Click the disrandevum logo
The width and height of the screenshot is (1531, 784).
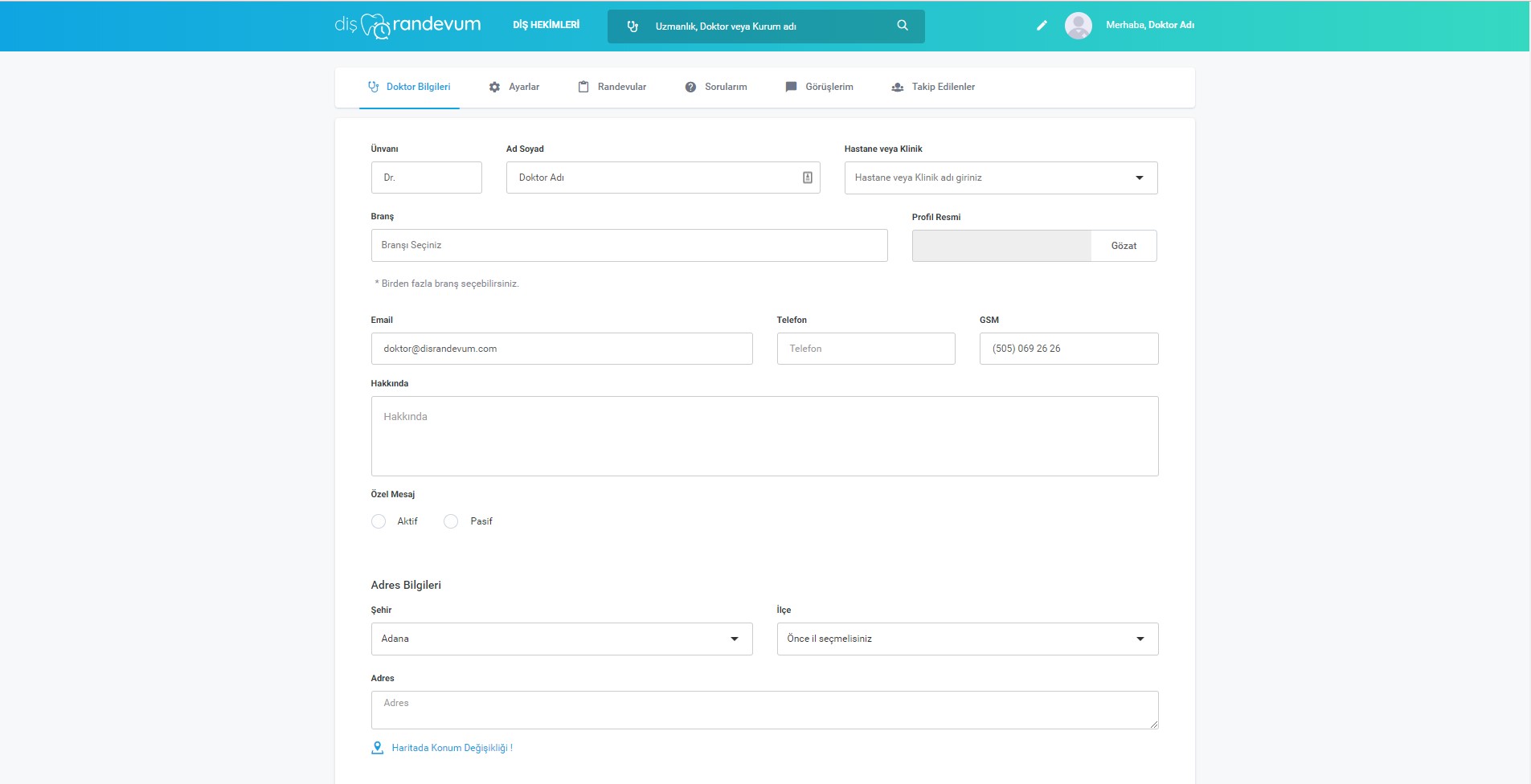click(407, 26)
